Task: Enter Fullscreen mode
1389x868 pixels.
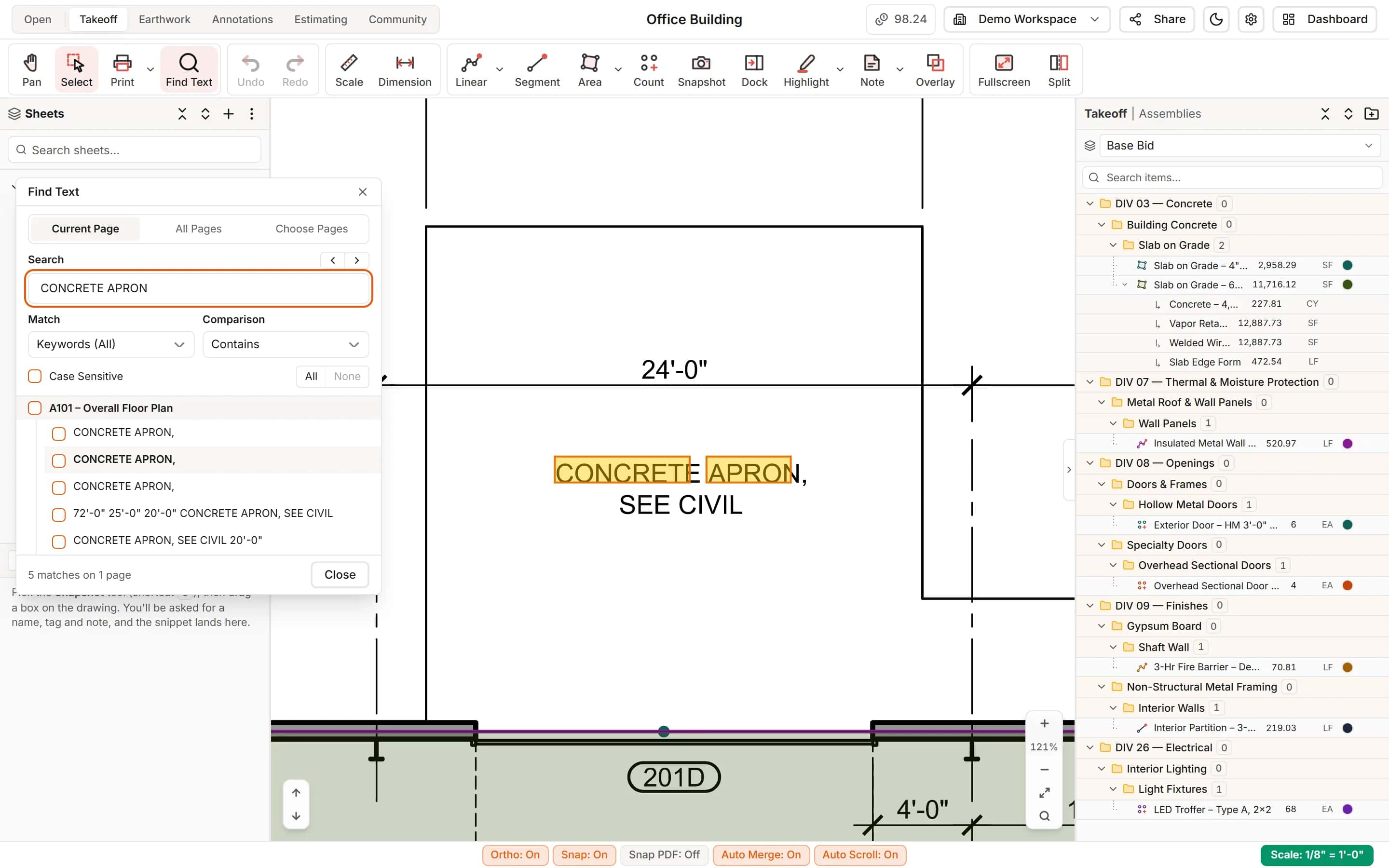Action: click(1004, 69)
